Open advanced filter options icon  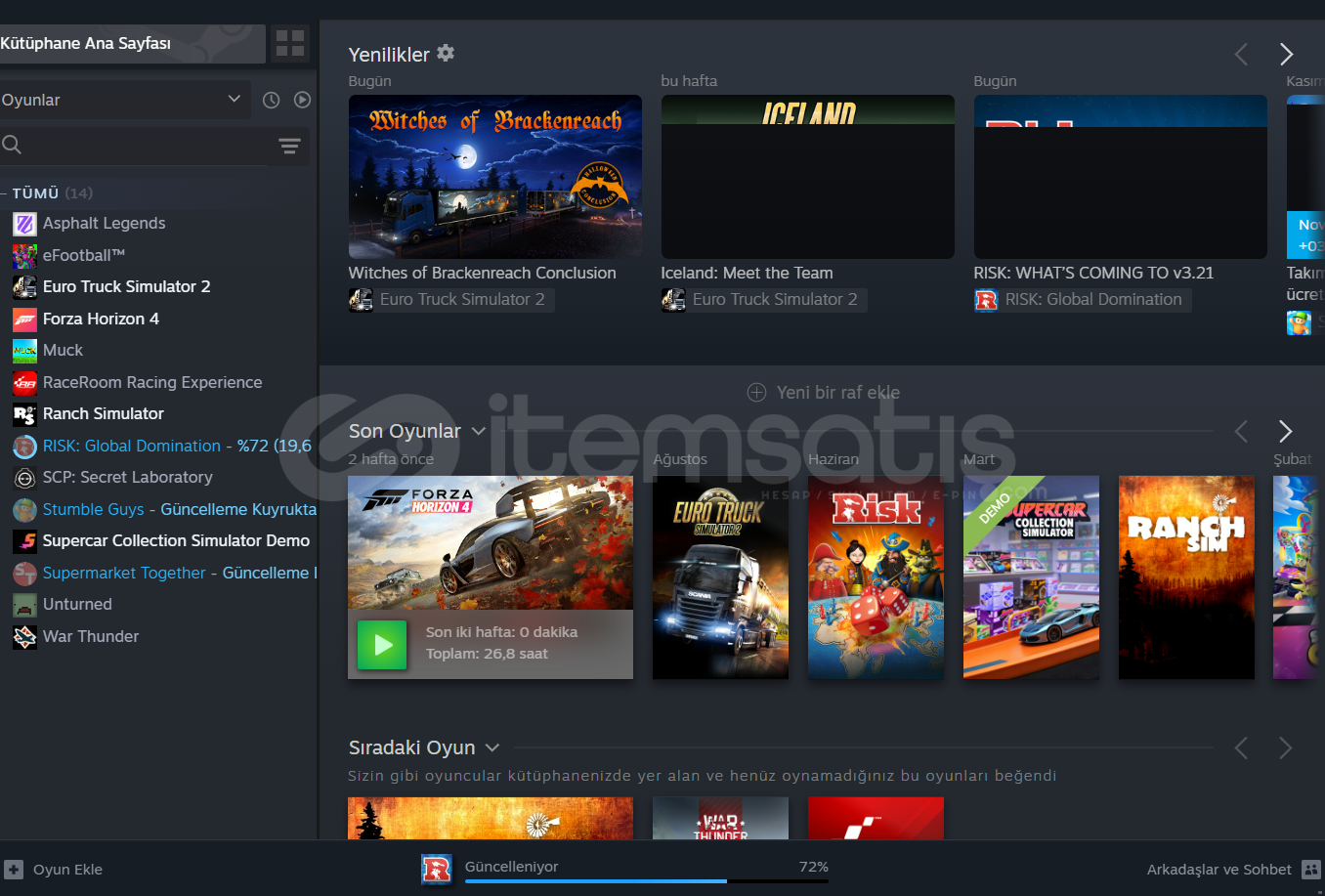tap(289, 146)
